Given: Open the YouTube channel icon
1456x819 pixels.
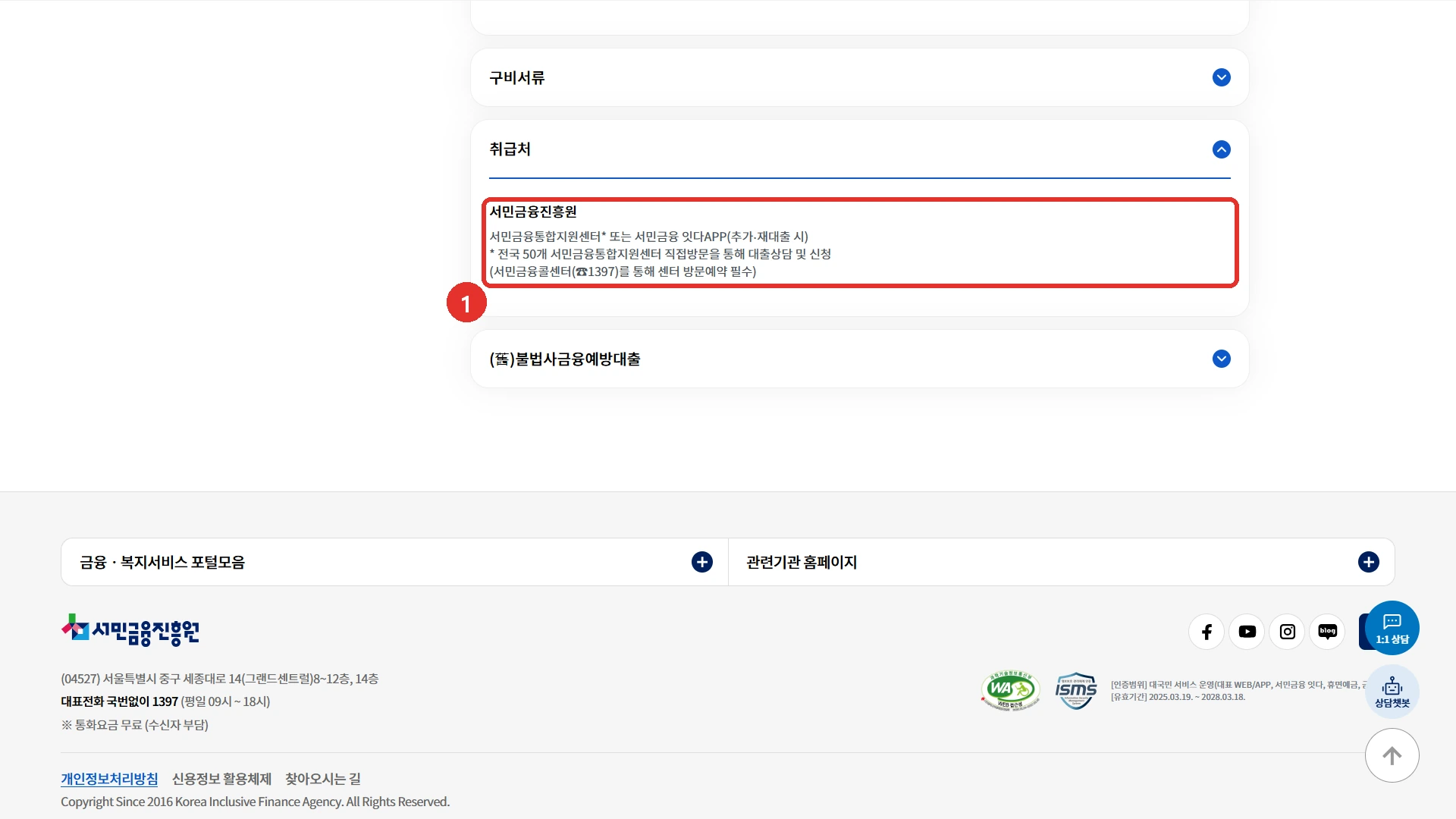Looking at the screenshot, I should 1247,632.
